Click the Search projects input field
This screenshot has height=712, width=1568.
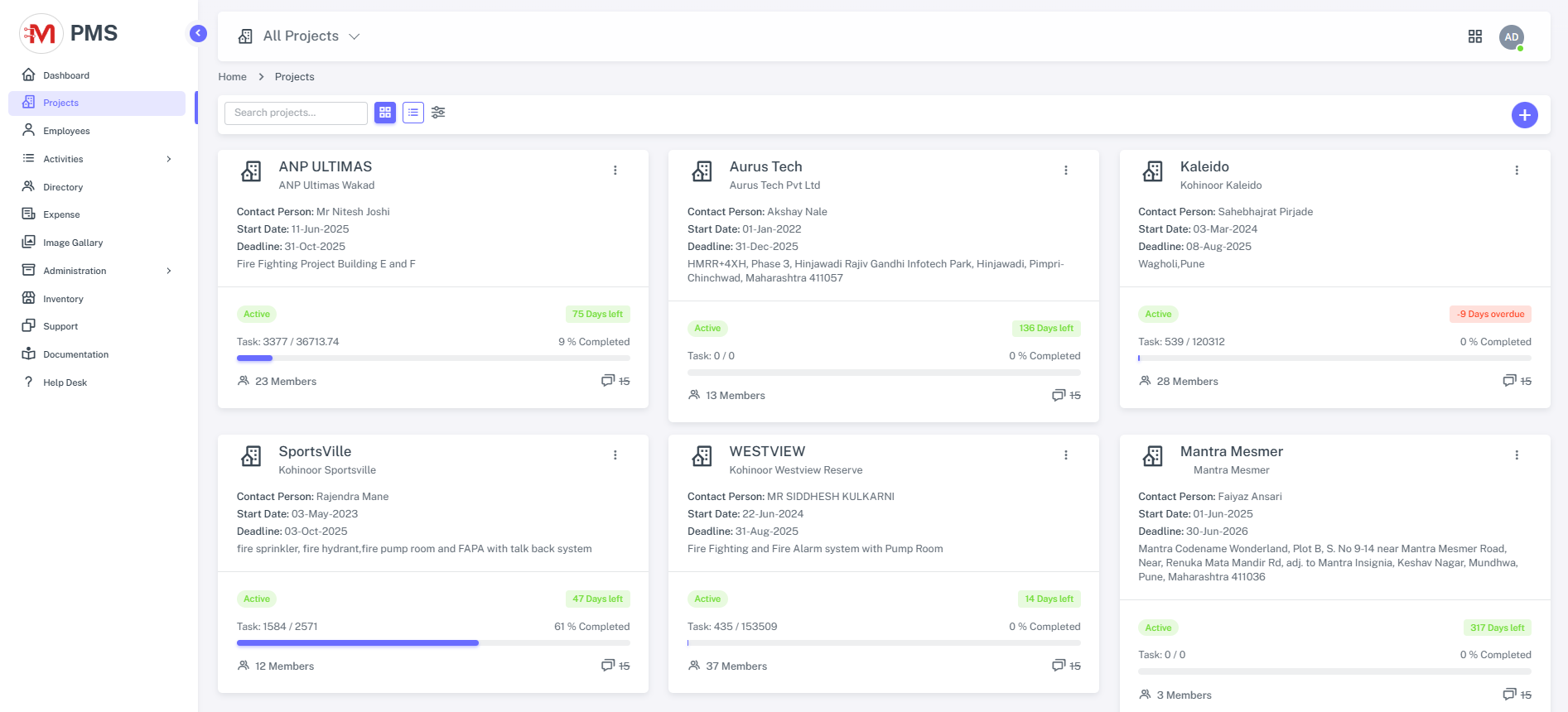pyautogui.click(x=296, y=113)
